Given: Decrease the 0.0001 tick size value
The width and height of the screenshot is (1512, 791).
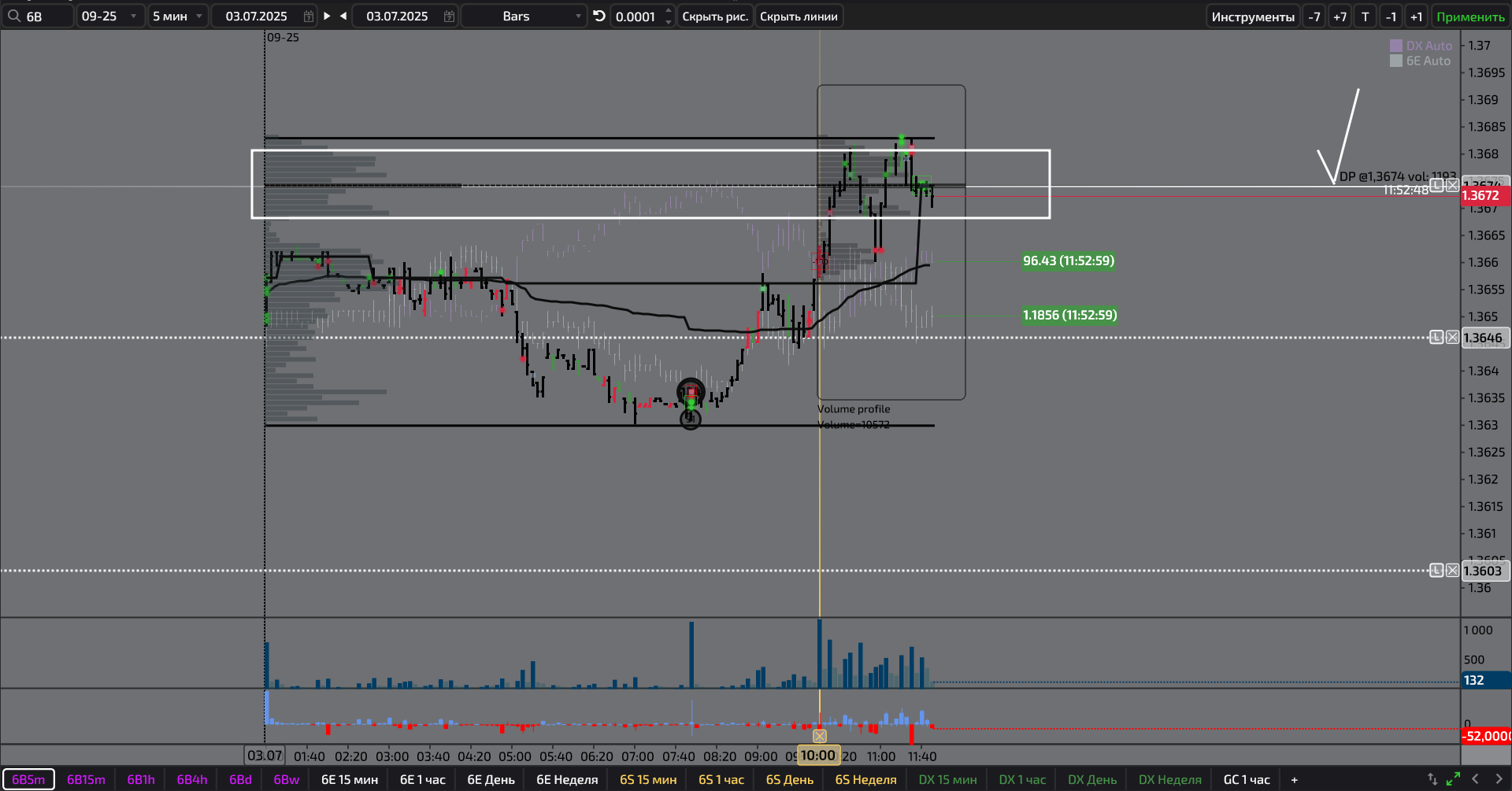Looking at the screenshot, I should pos(669,21).
